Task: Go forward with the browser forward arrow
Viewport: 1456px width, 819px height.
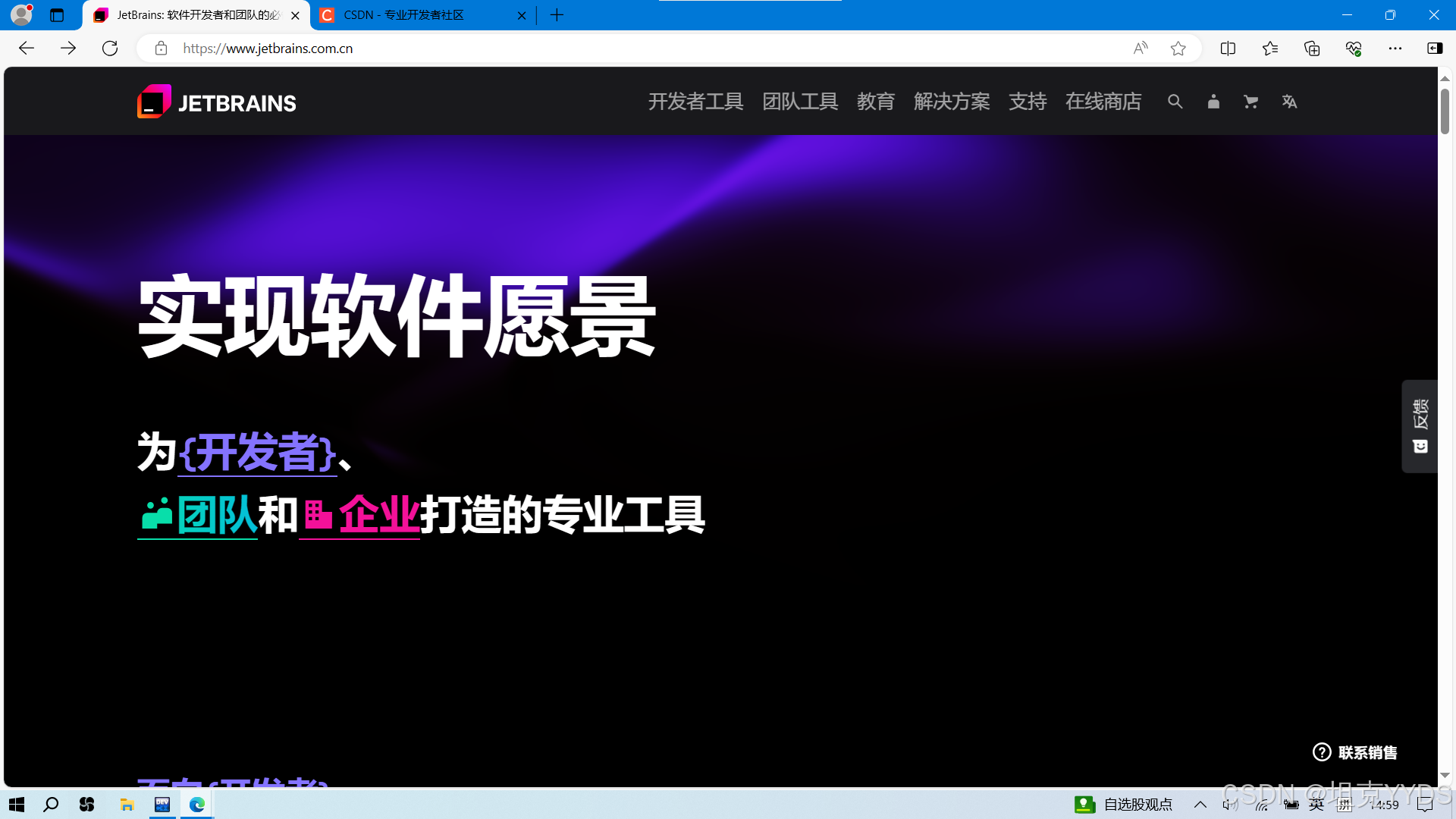Action: coord(68,49)
